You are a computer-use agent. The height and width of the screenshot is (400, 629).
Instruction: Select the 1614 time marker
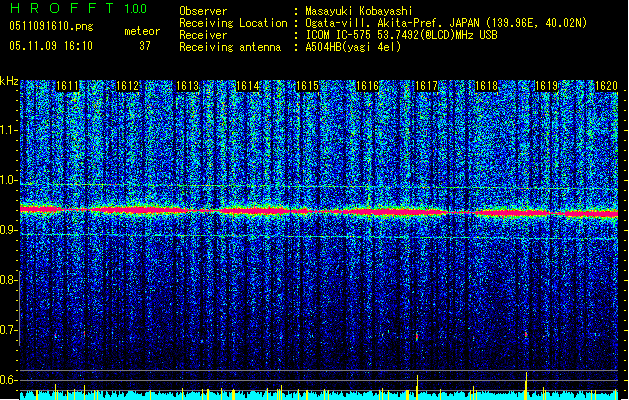(248, 87)
